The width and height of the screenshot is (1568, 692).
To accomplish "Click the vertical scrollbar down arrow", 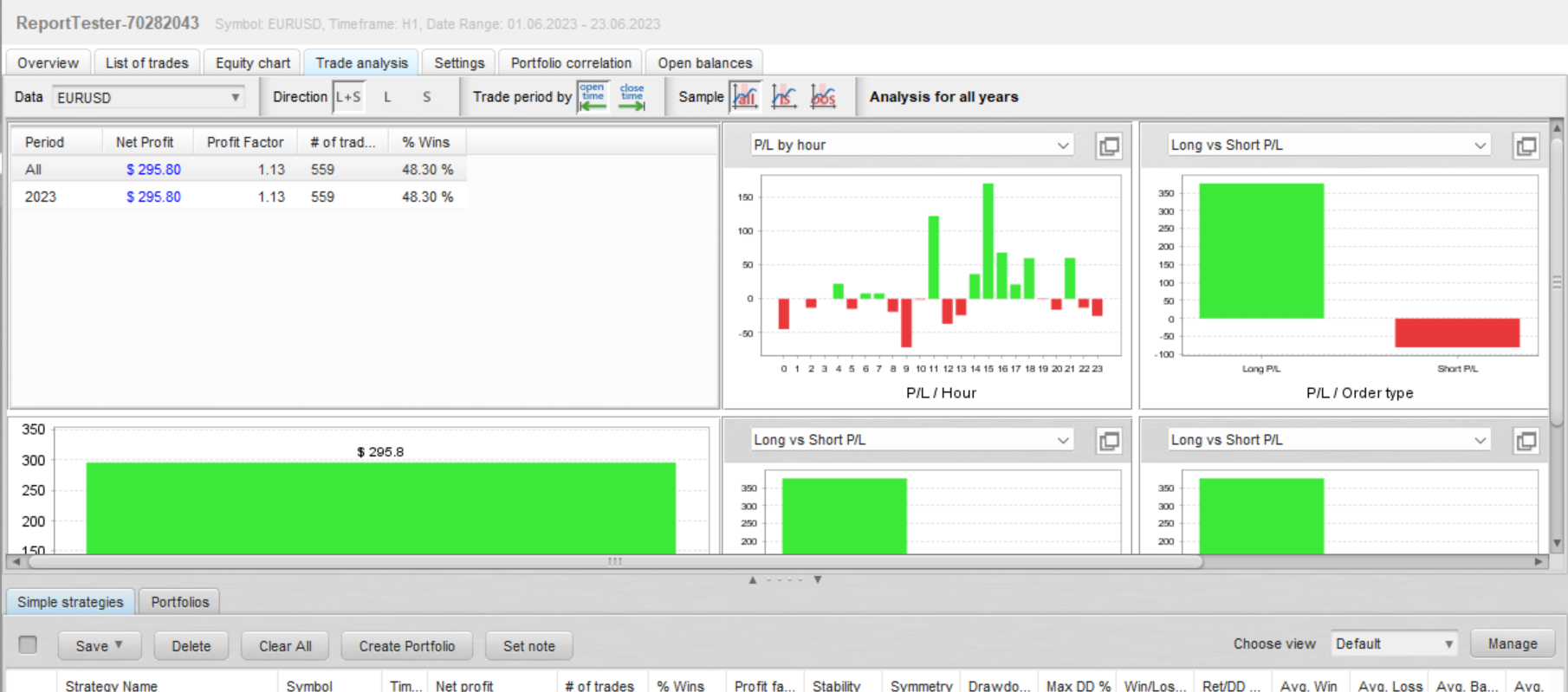I will [1557, 544].
